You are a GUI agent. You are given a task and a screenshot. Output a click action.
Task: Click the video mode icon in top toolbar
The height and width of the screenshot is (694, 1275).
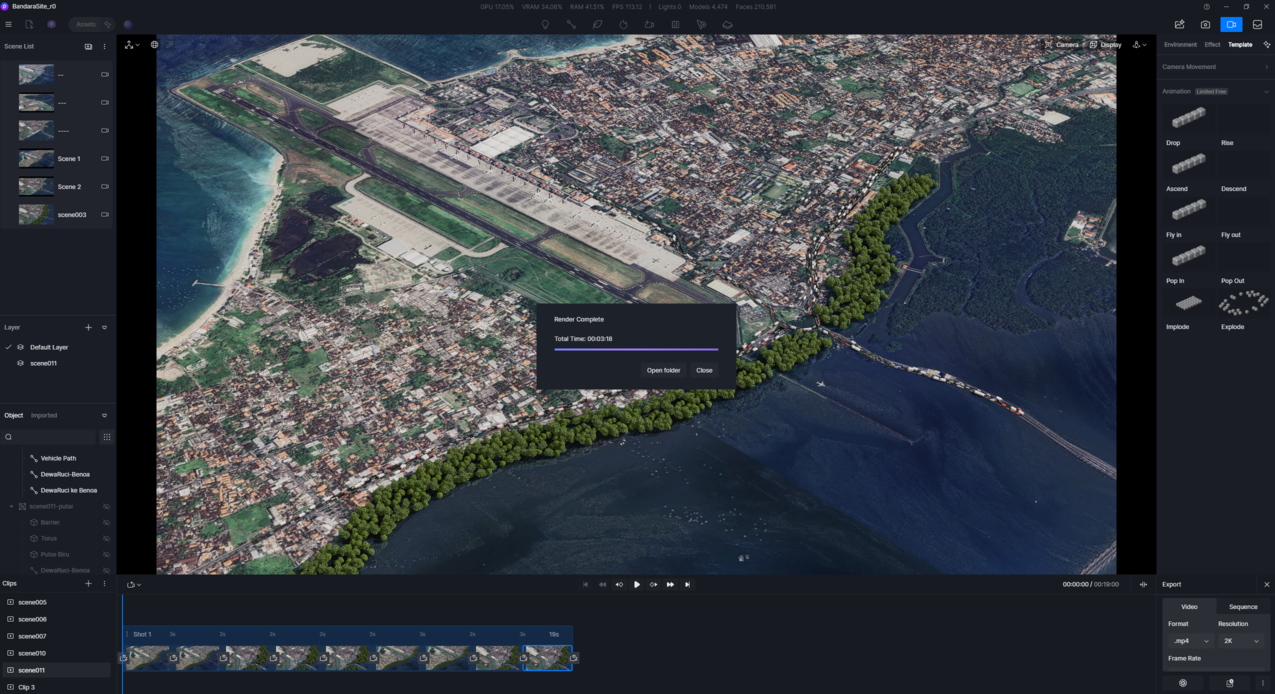coord(1231,25)
